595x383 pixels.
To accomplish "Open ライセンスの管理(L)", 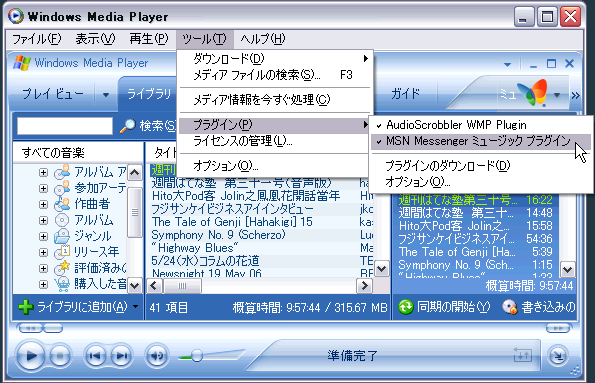I will (x=276, y=141).
